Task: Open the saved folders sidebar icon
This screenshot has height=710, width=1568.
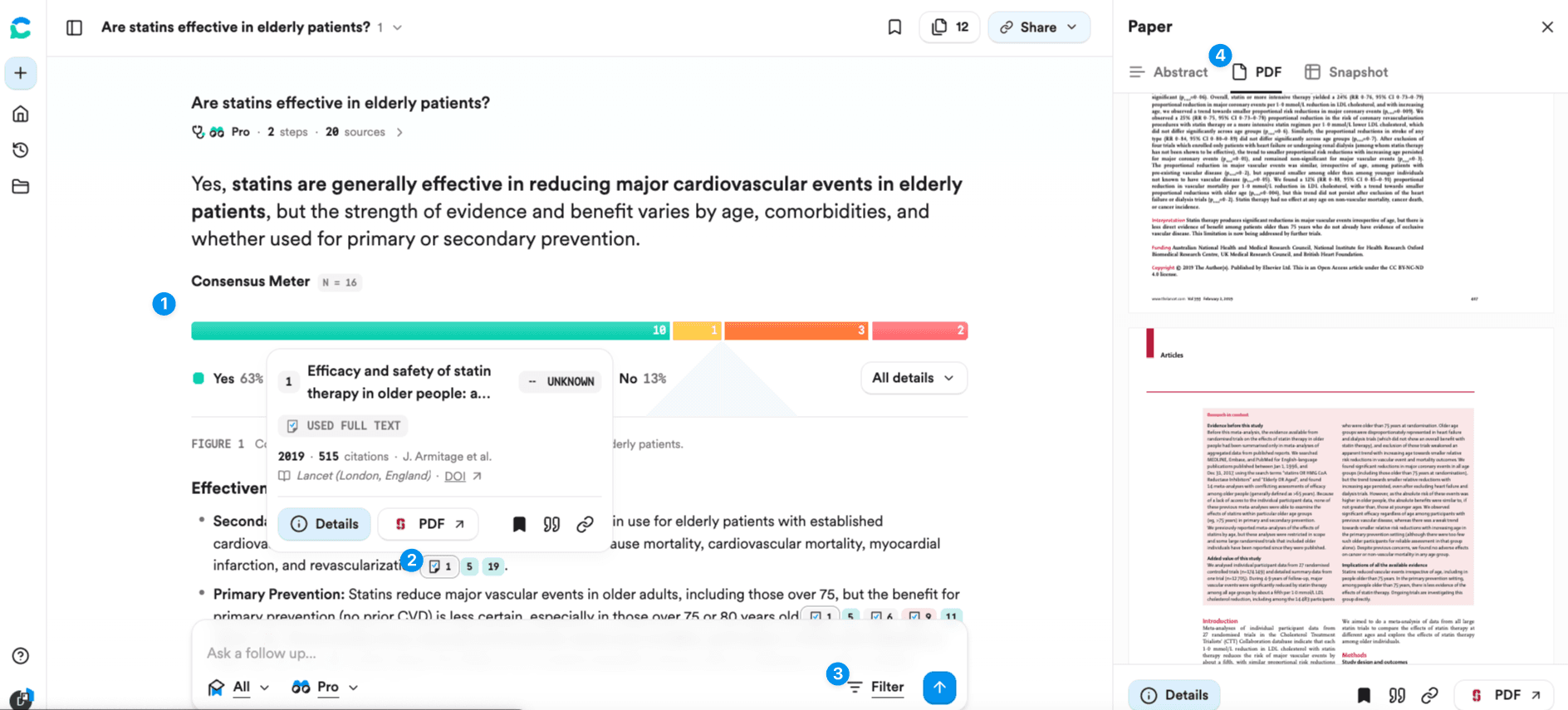Action: tap(21, 187)
